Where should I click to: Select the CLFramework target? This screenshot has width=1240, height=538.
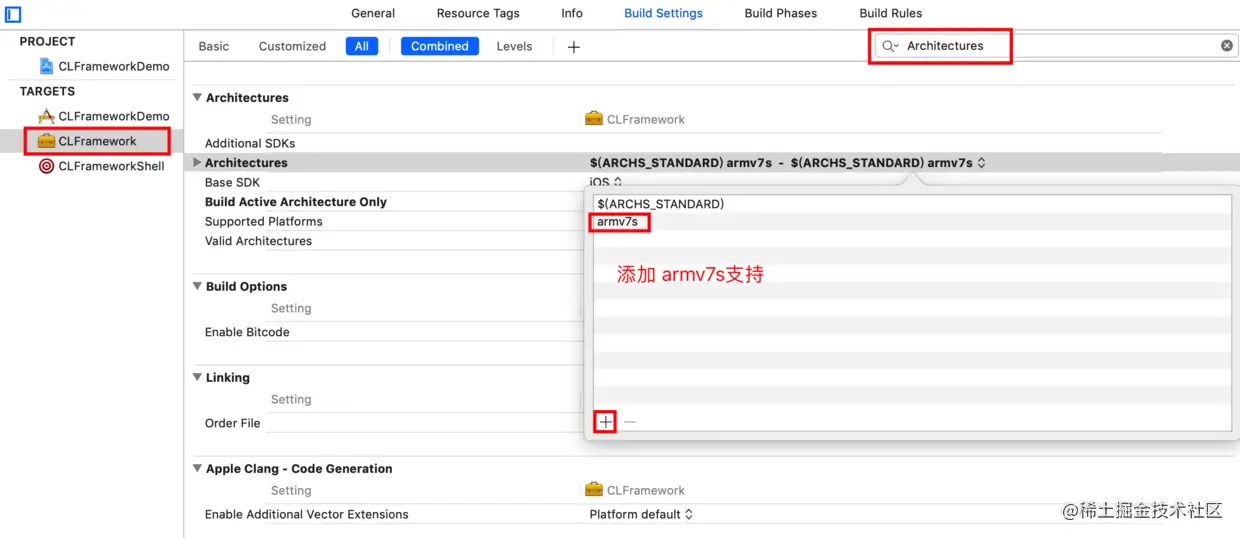[97, 141]
